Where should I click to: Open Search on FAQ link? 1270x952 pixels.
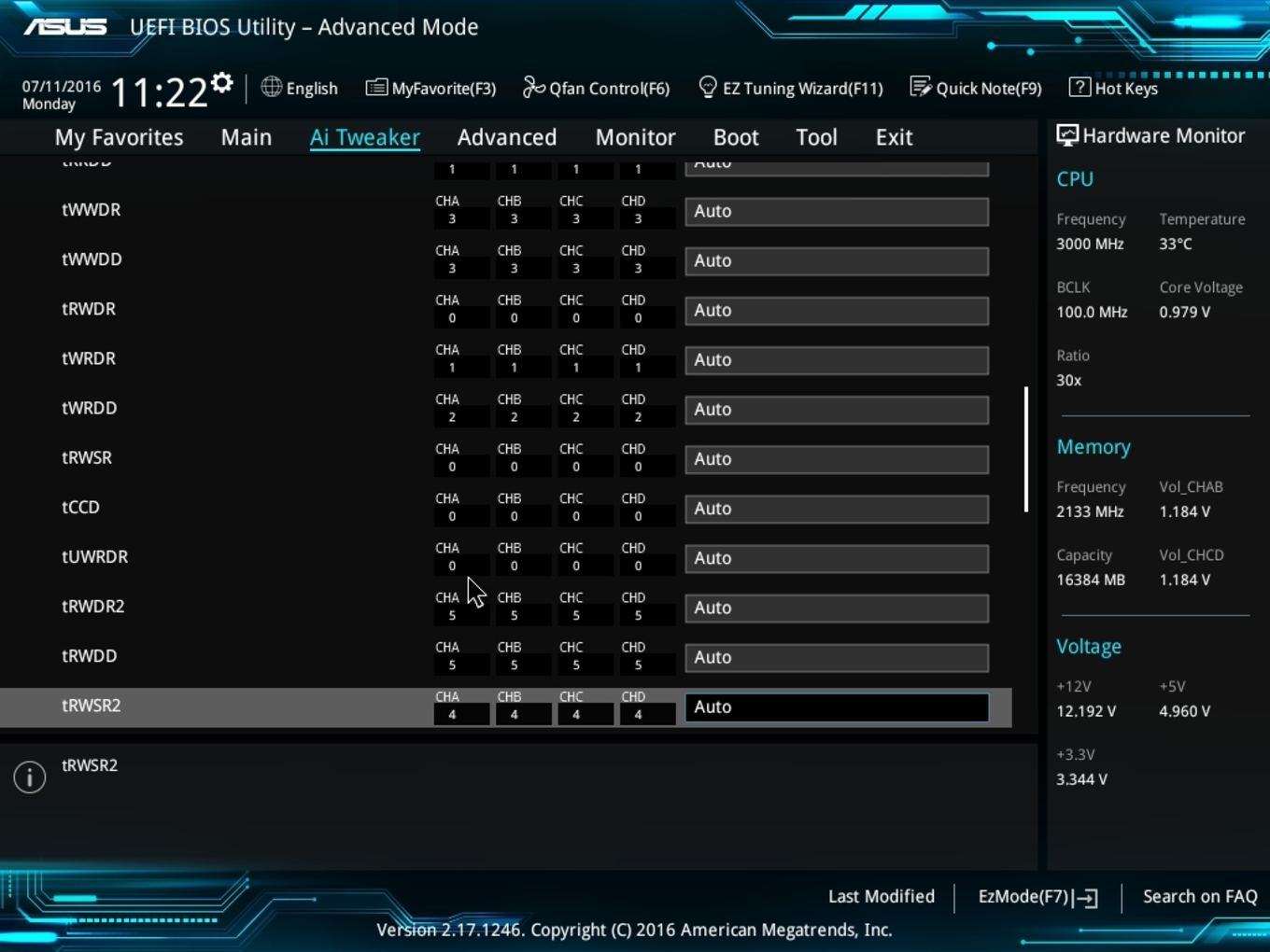pos(1200,896)
